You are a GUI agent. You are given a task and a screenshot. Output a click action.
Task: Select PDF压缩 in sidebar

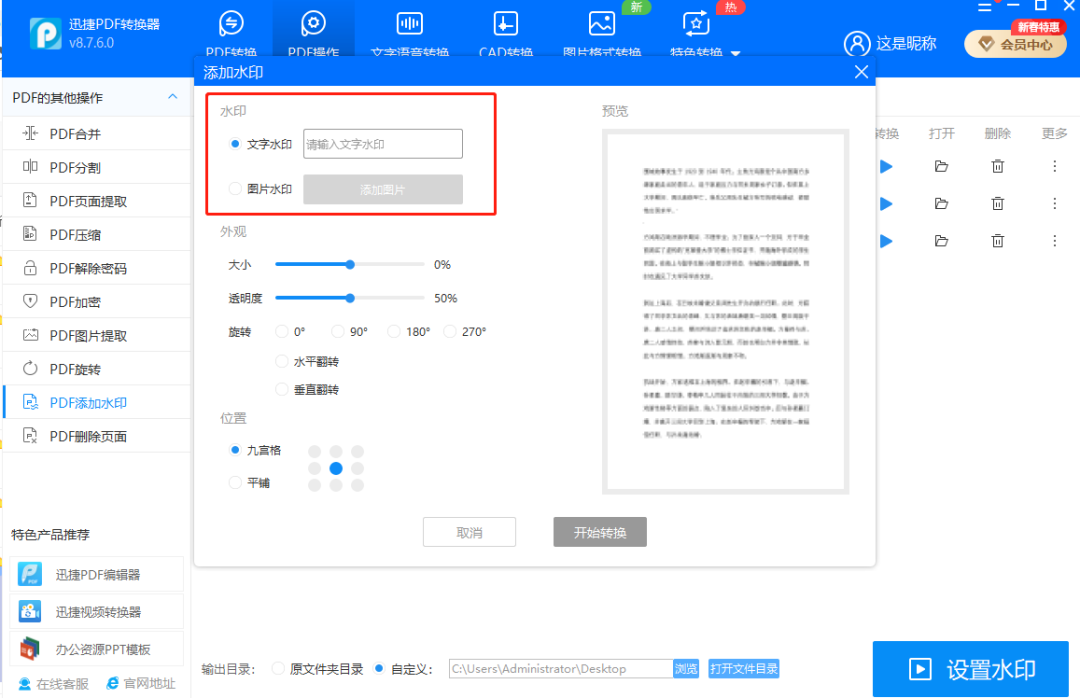pyautogui.click(x=96, y=235)
